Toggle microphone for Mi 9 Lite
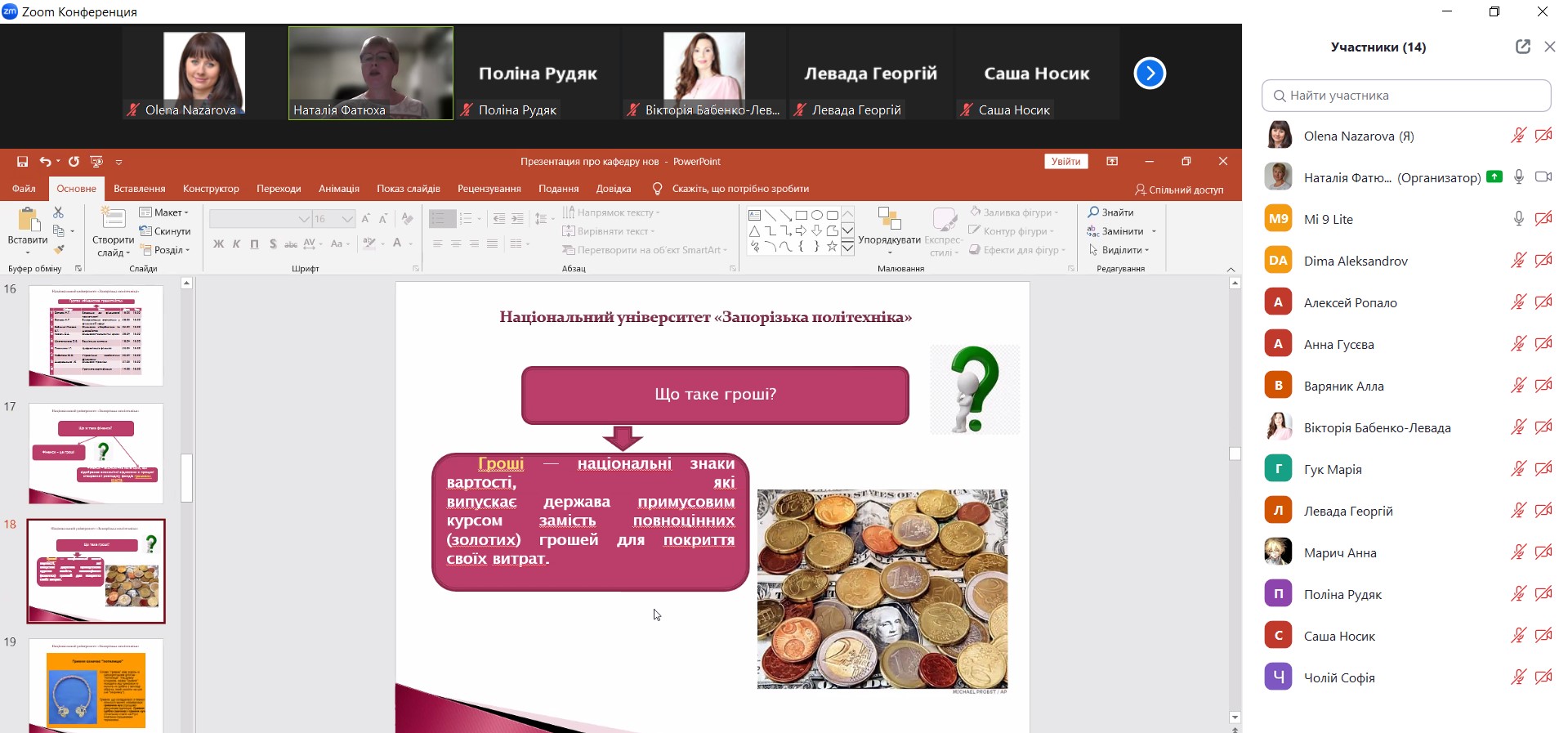Screen dimensions: 1568x733 (x=1518, y=219)
